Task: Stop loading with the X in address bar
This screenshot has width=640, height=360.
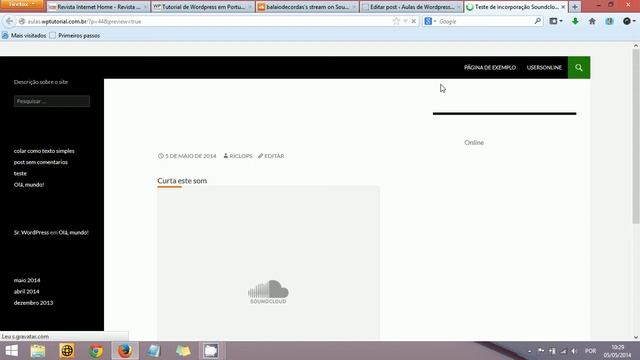Action: pyautogui.click(x=413, y=21)
